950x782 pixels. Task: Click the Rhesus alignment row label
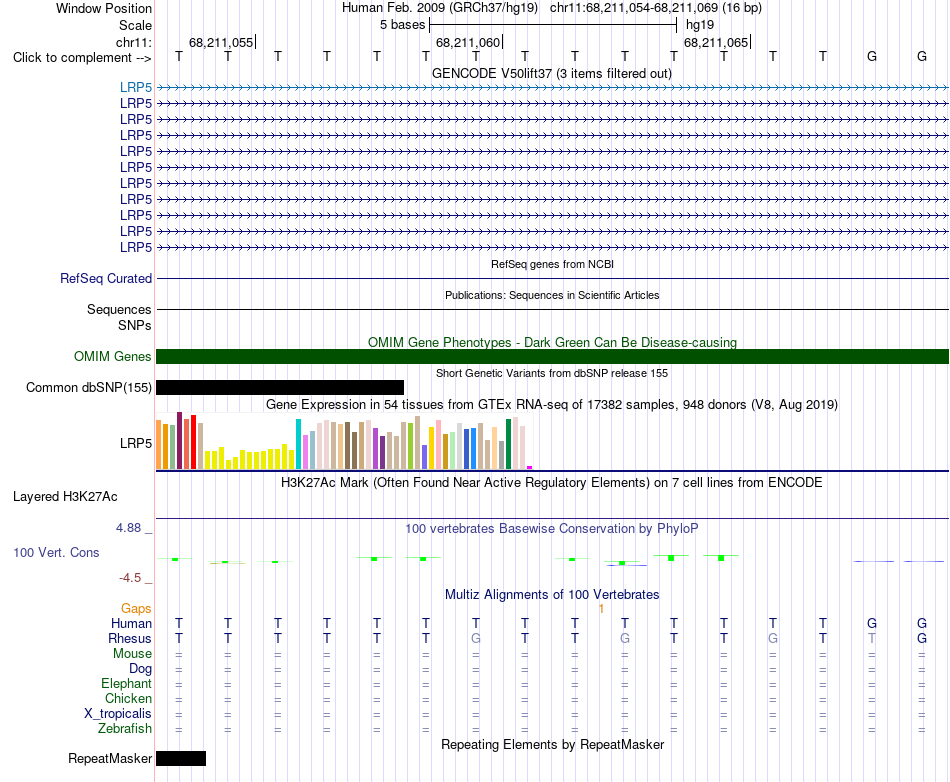click(x=130, y=638)
